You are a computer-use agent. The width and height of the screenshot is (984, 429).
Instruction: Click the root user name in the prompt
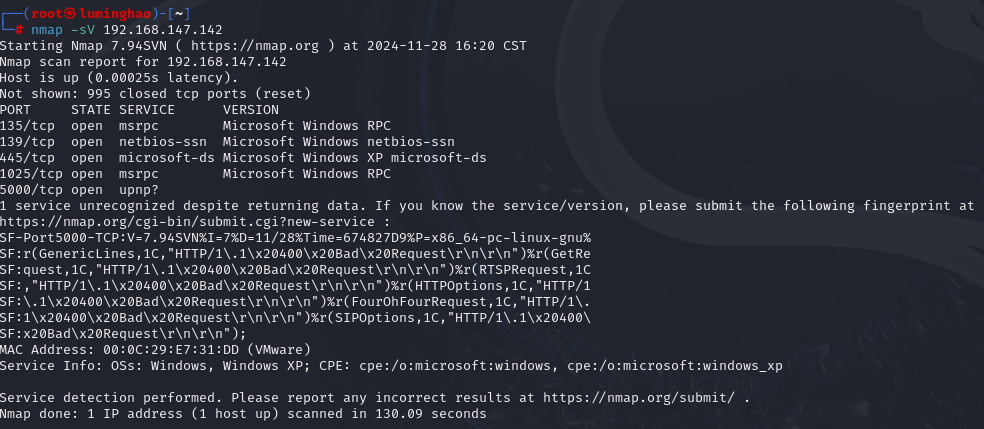[x=50, y=14]
